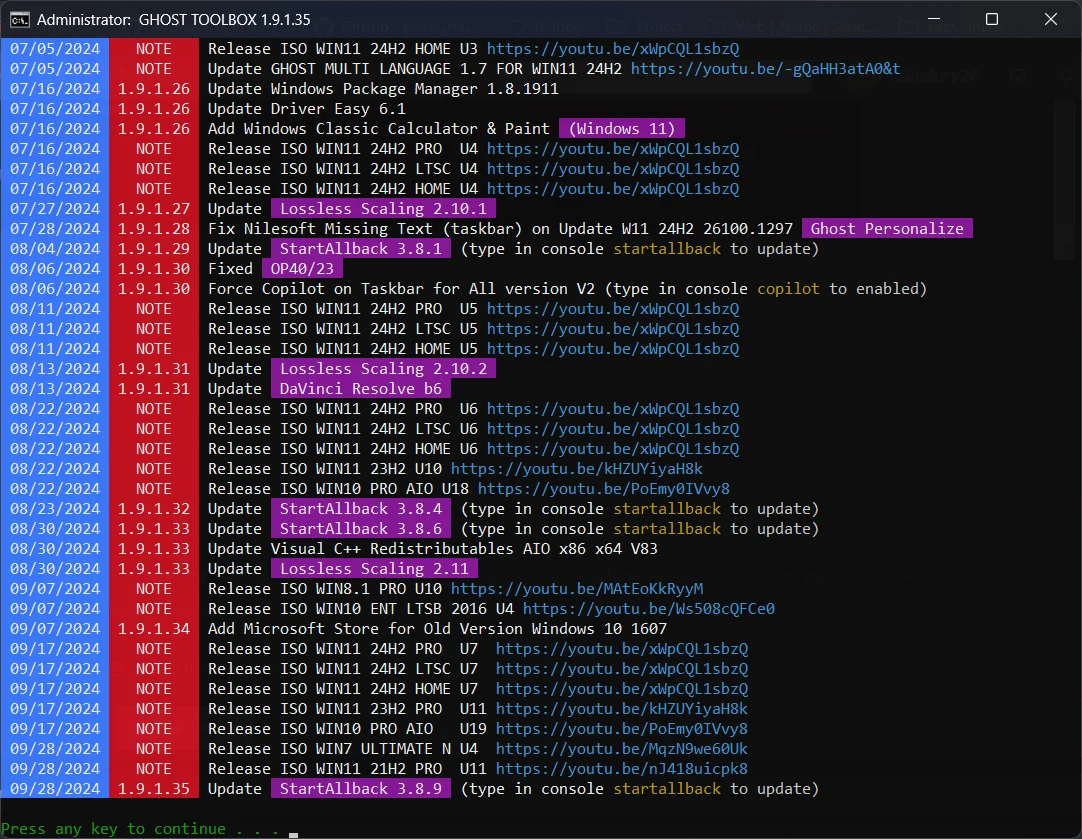Minimize the GHOST TOOLBOX console window
The image size is (1082, 839).
934,19
